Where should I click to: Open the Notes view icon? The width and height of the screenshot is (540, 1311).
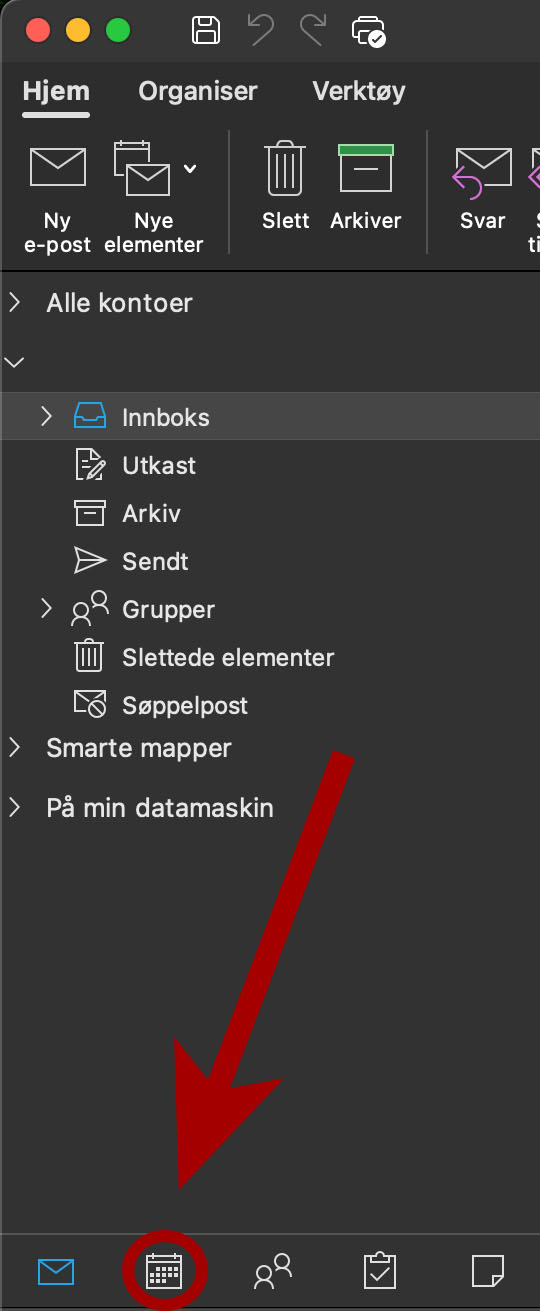[487, 1271]
